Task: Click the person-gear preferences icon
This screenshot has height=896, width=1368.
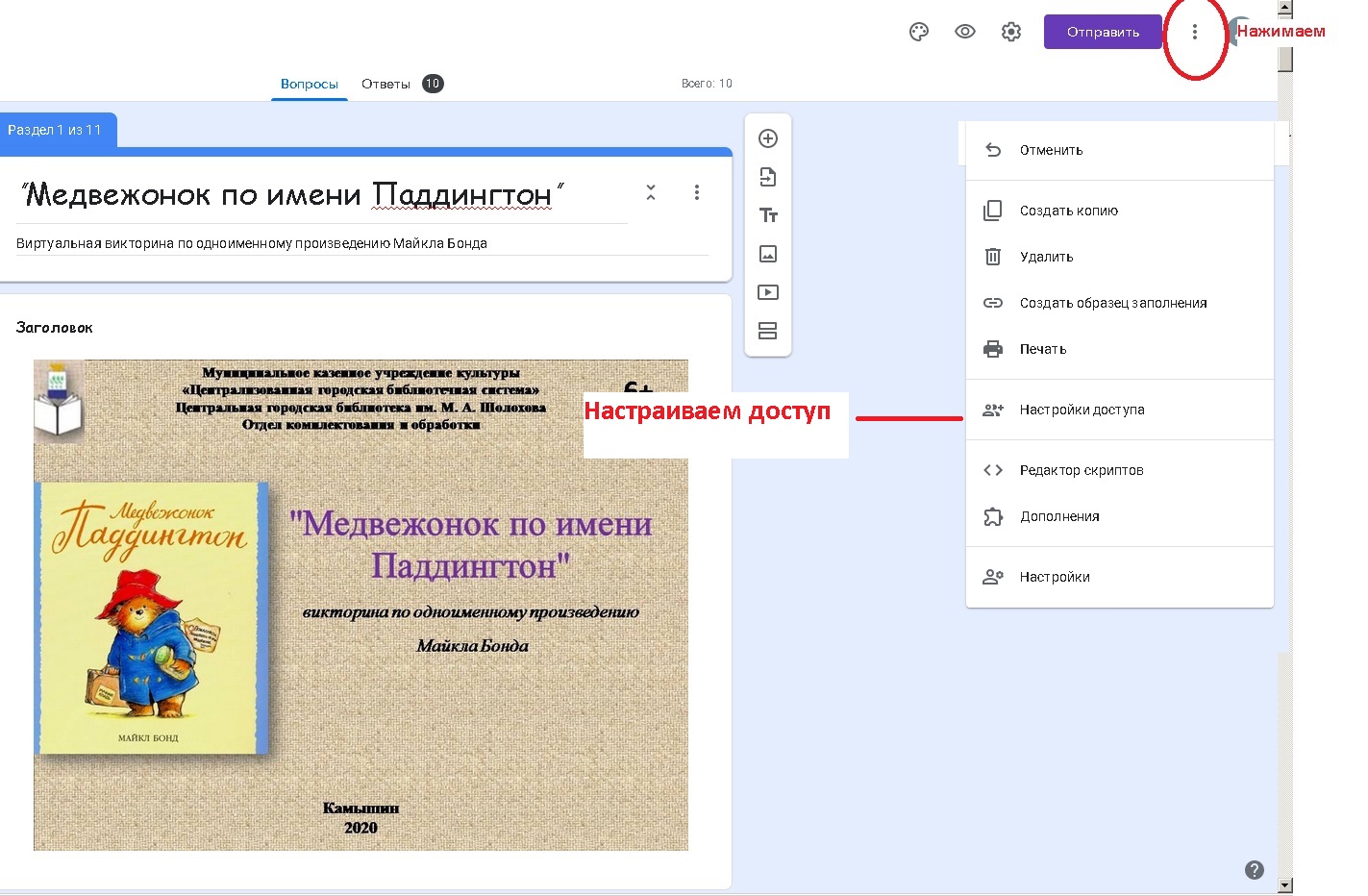Action: point(993,577)
